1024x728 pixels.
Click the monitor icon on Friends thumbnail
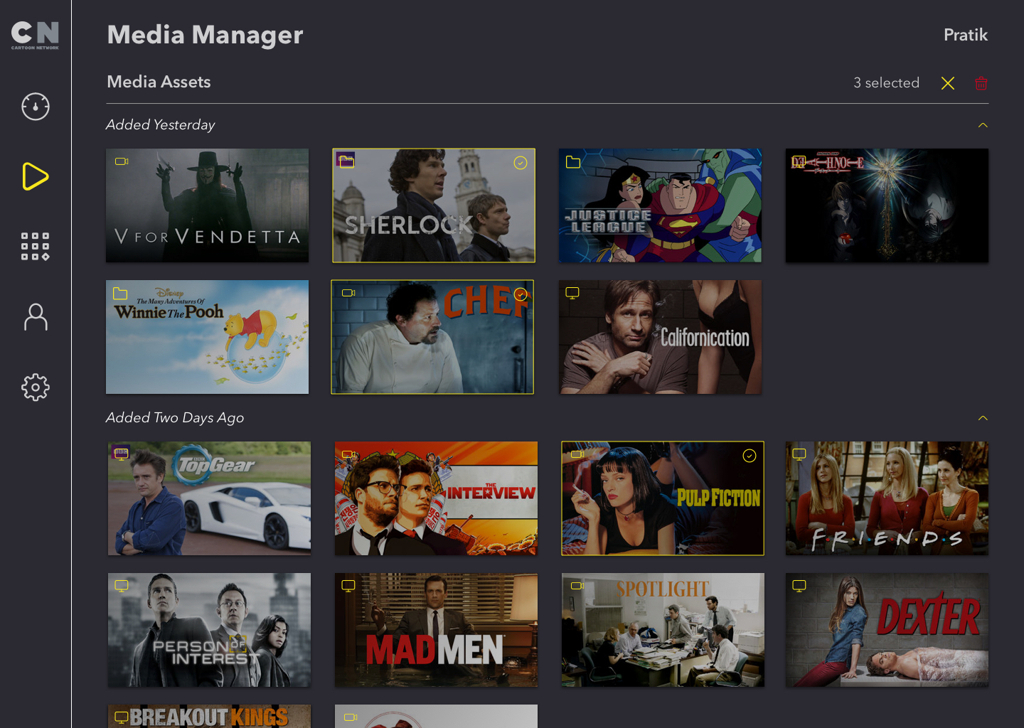pyautogui.click(x=799, y=454)
